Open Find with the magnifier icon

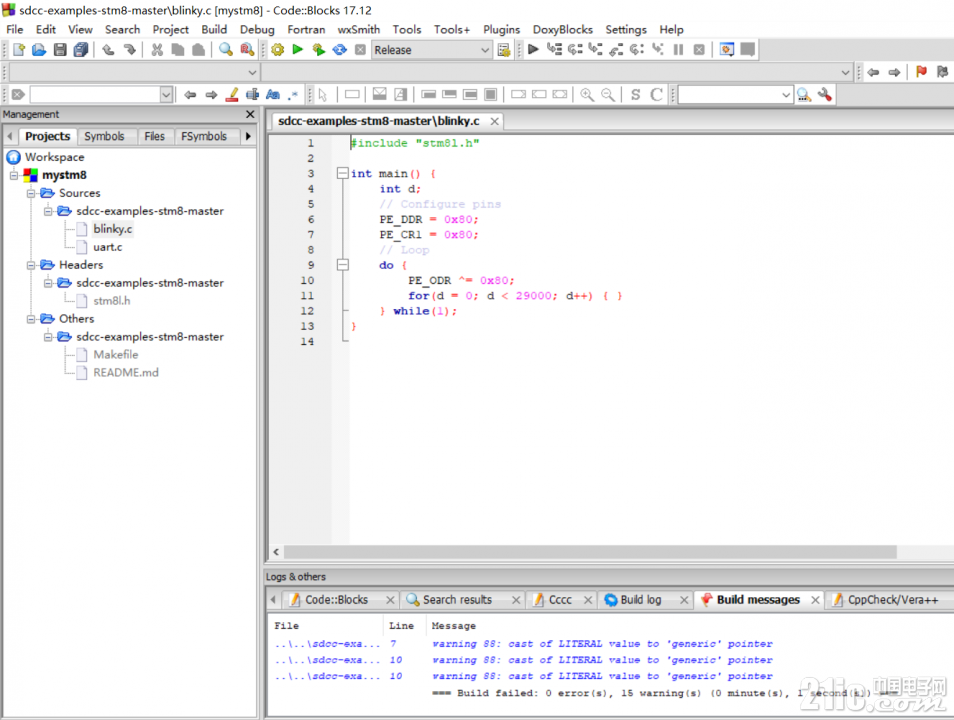[226, 49]
